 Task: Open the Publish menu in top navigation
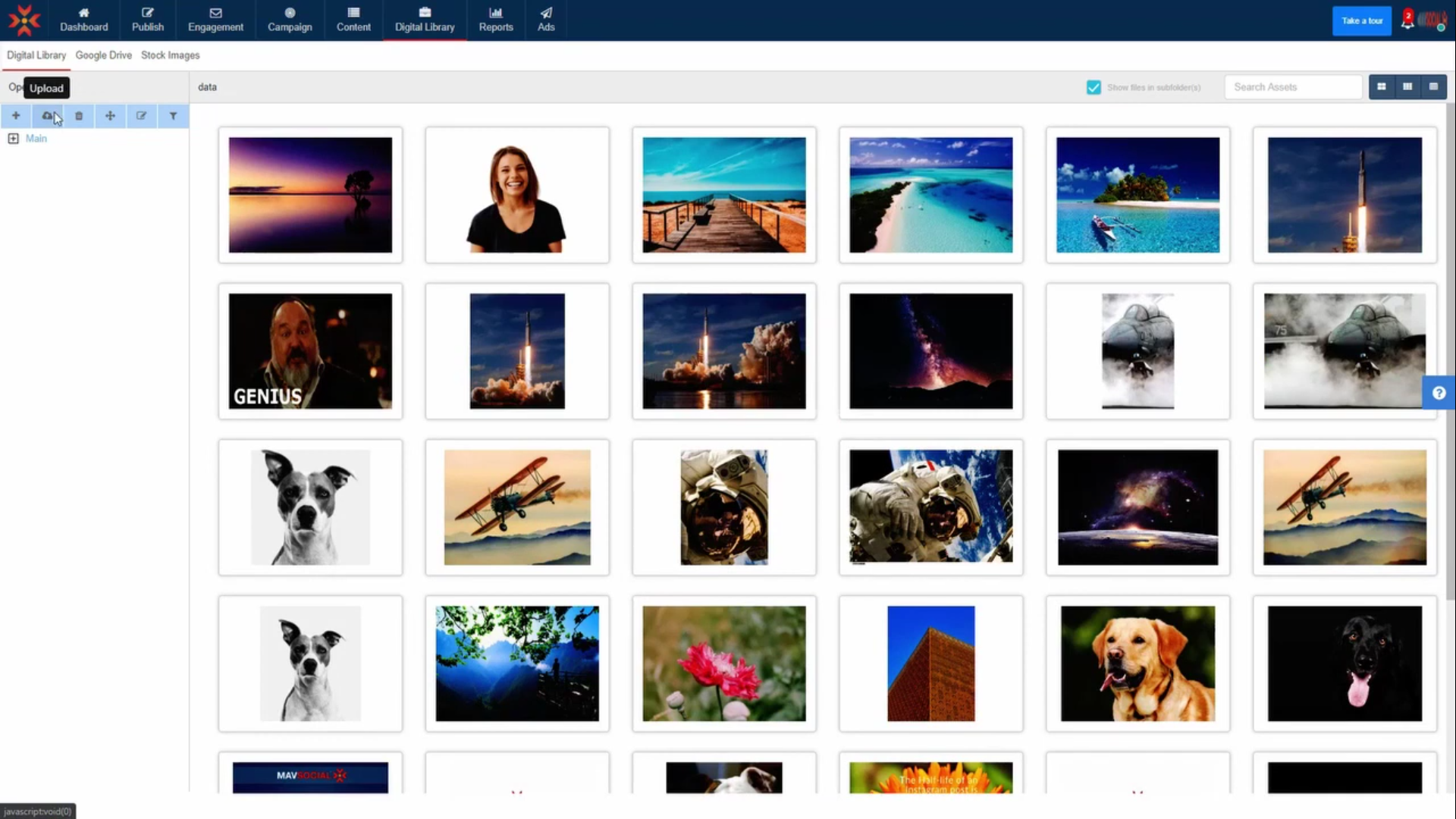(x=147, y=20)
